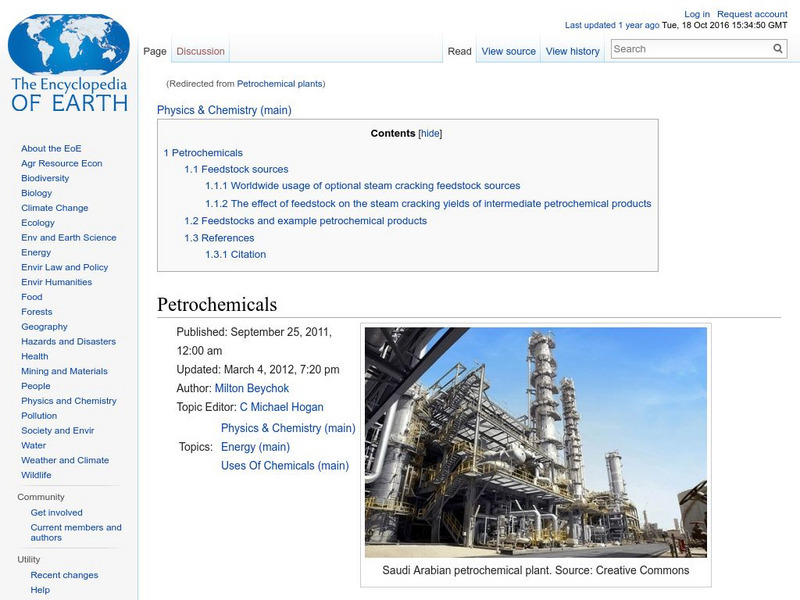The width and height of the screenshot is (800, 600).
Task: Switch to the Discussion tab
Action: click(x=200, y=50)
